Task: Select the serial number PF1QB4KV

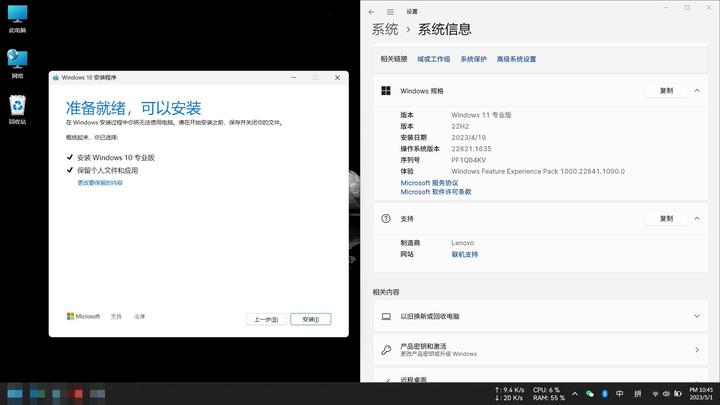Action: (x=468, y=160)
